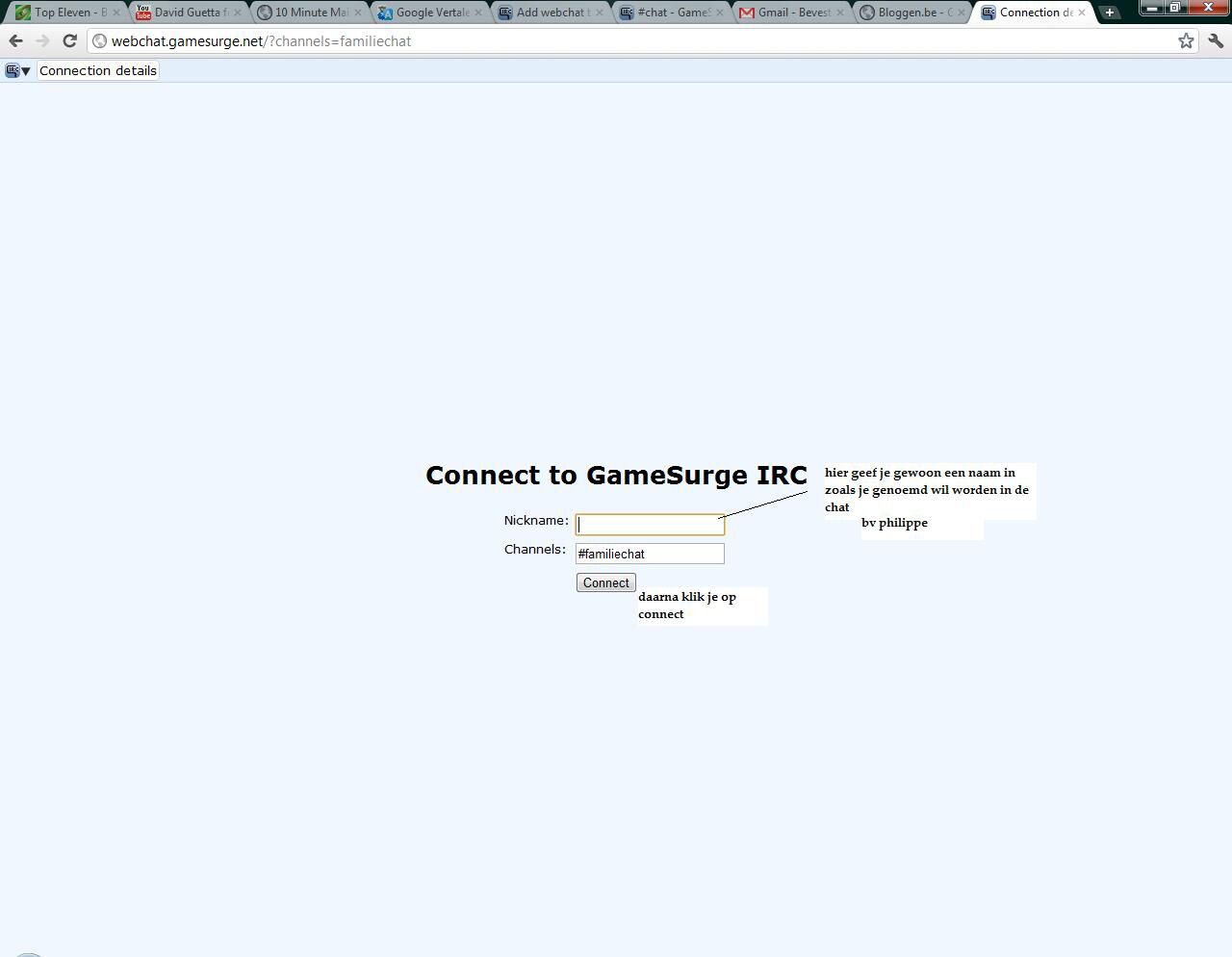Bookmark page with the star icon

point(1186,40)
